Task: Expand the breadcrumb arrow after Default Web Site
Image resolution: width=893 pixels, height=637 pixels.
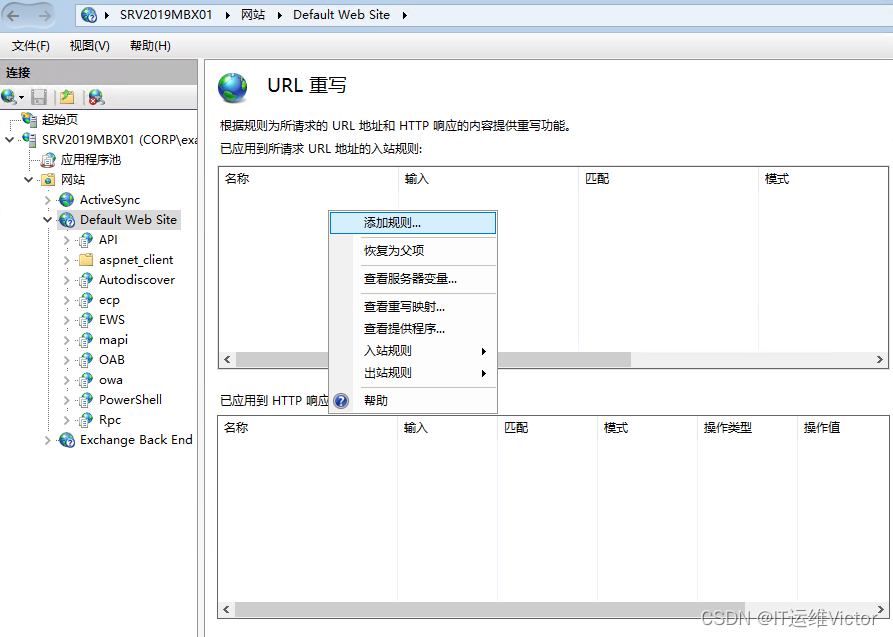Action: (x=404, y=15)
